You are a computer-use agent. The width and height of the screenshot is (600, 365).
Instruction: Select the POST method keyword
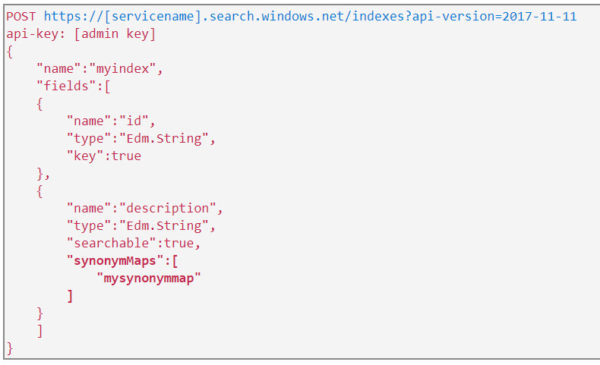(x=21, y=16)
